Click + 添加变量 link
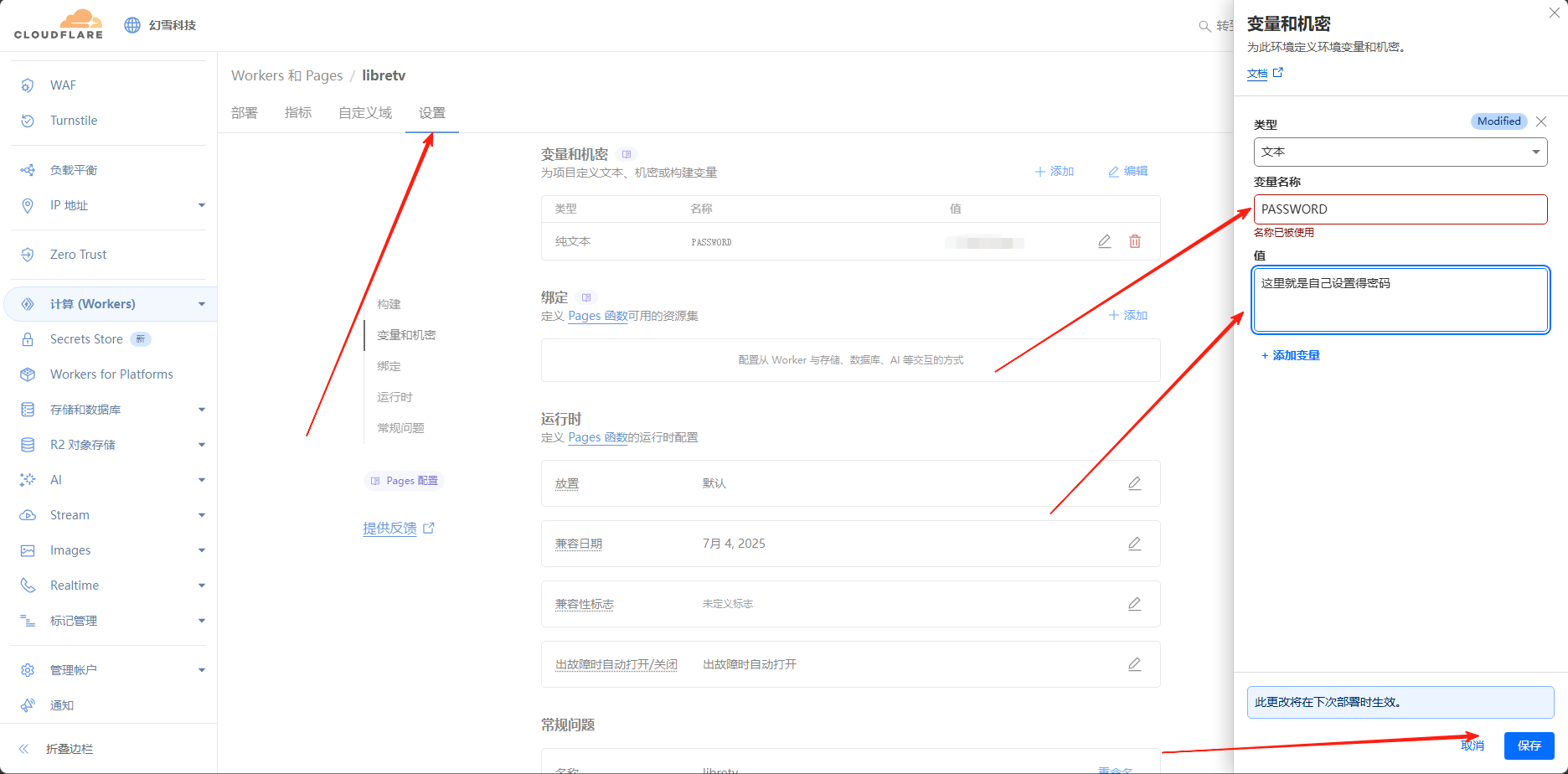Screen dimensions: 1568x774 [1291, 355]
